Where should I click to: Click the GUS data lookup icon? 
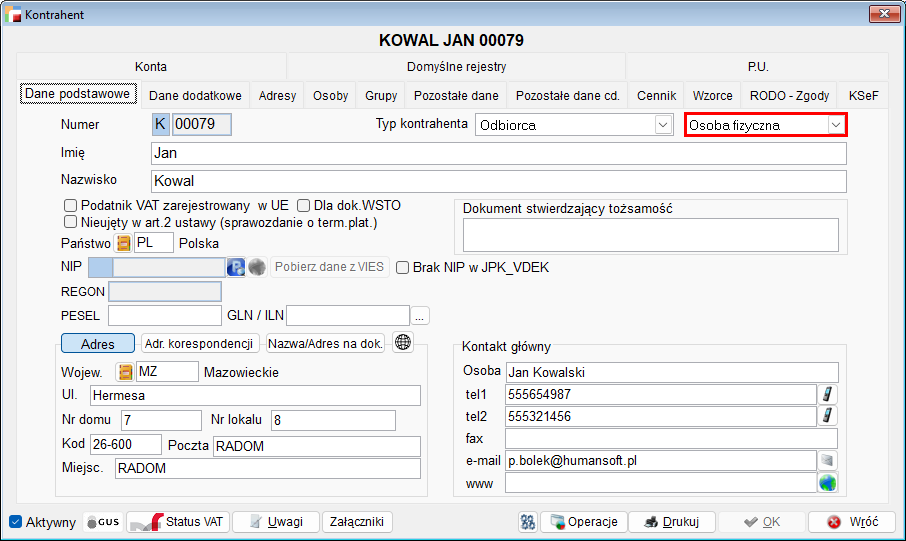(x=104, y=522)
